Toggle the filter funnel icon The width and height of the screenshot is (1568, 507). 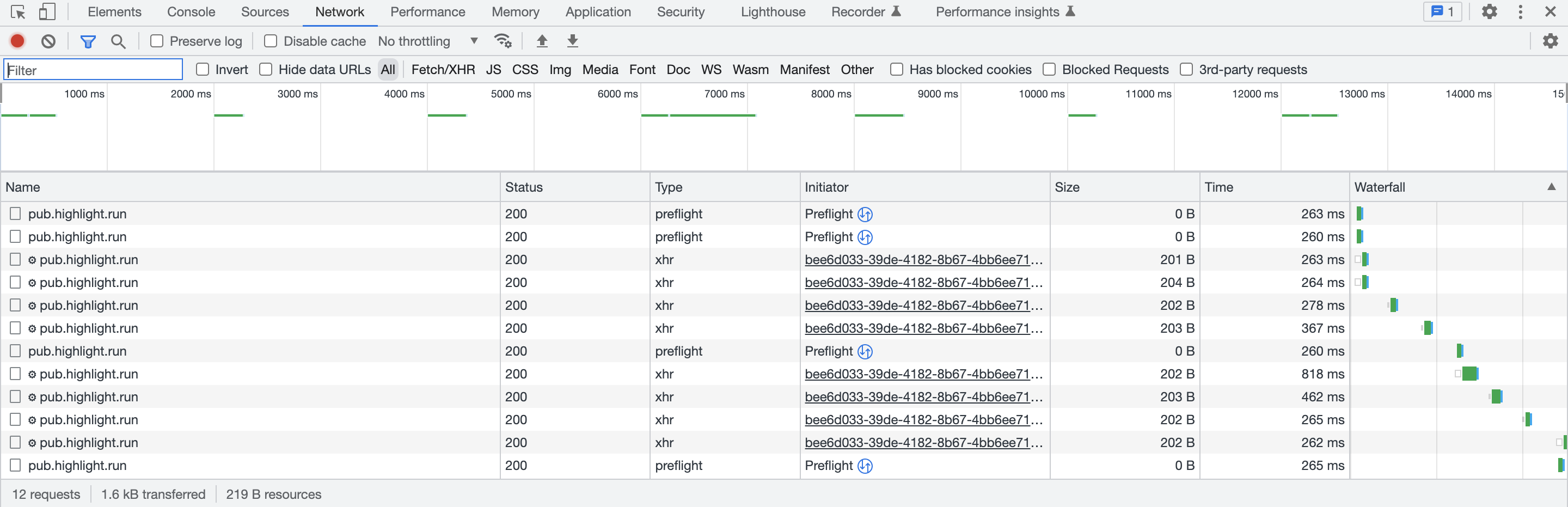pos(88,41)
